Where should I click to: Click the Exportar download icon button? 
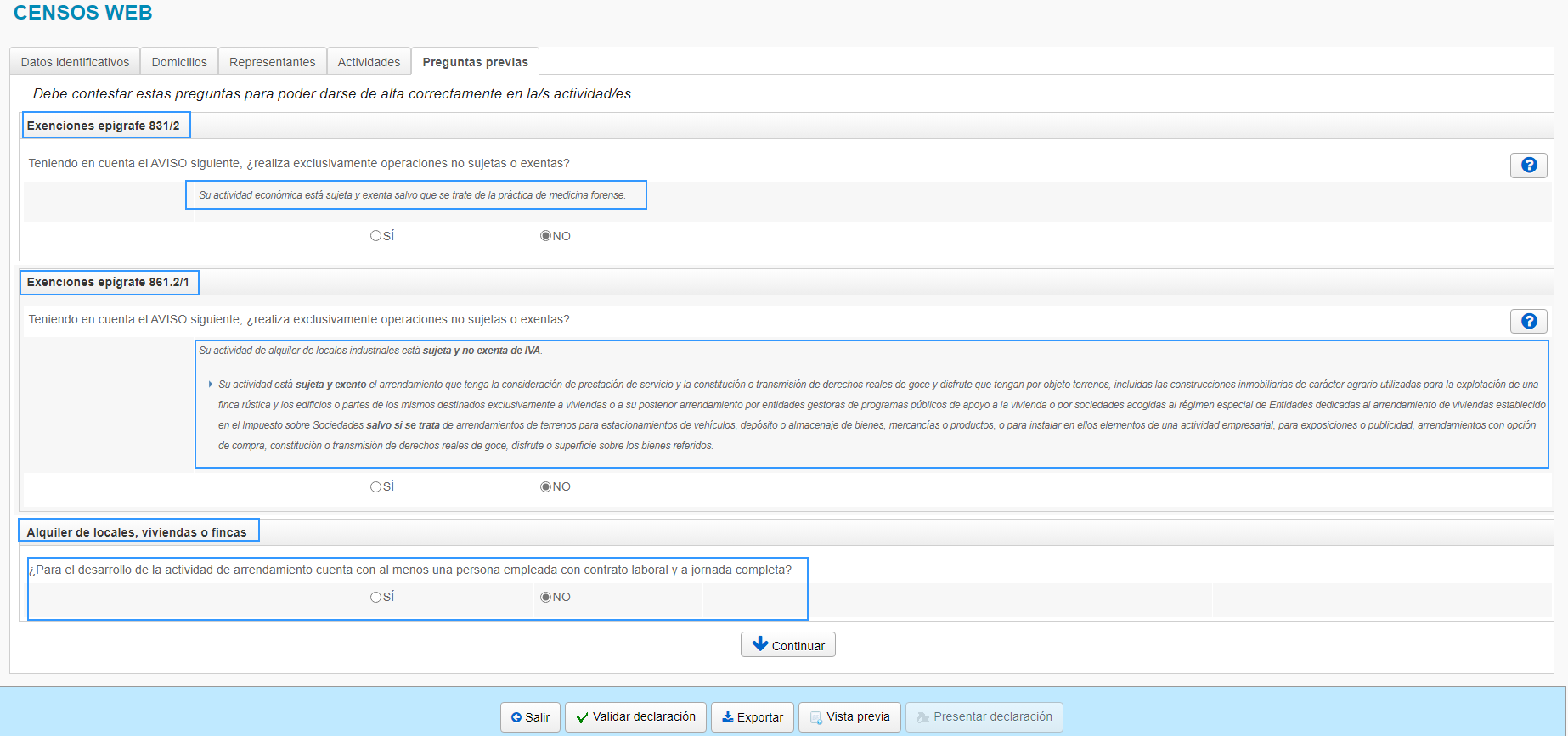tap(728, 717)
